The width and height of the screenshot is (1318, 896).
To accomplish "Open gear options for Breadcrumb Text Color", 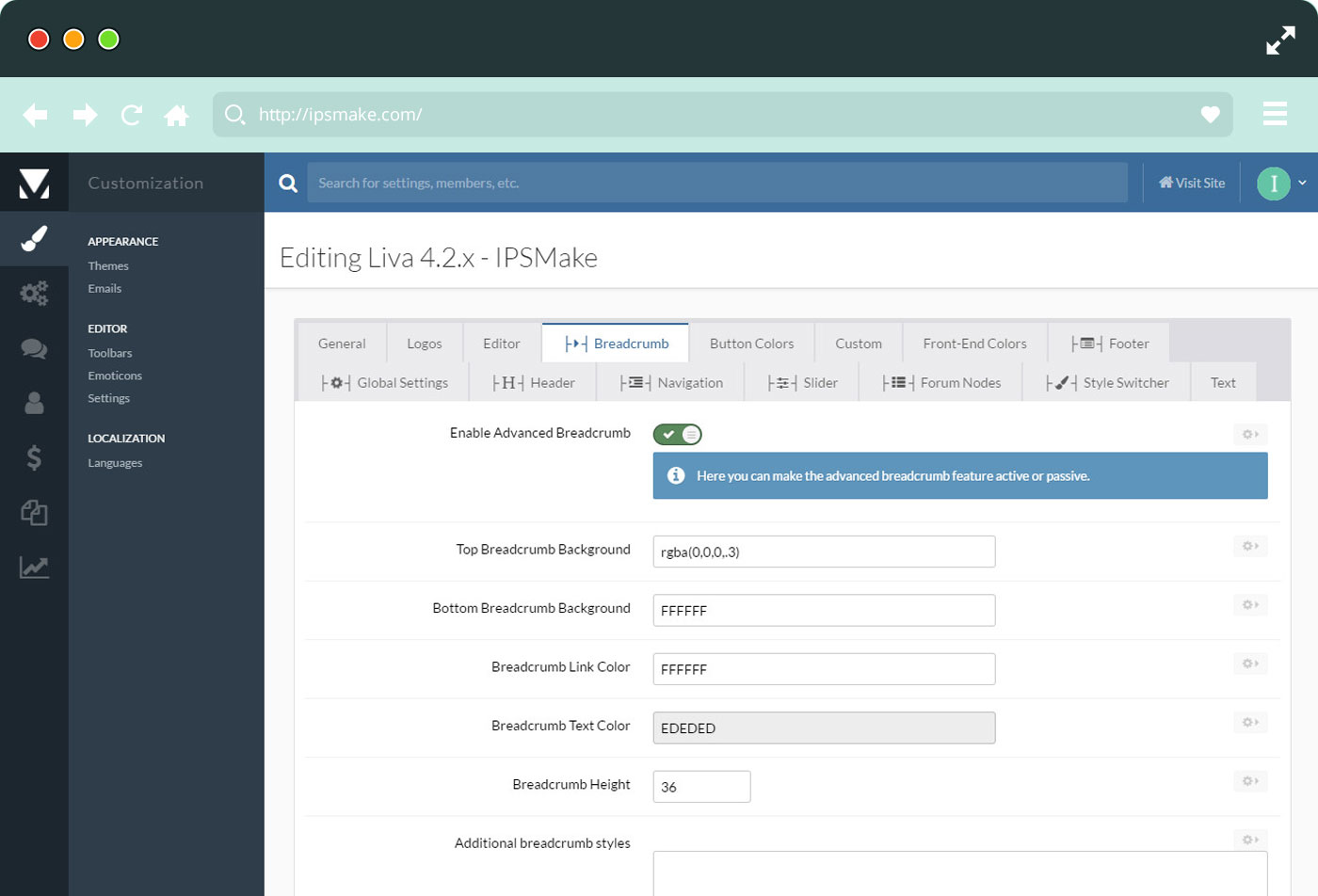I will [x=1250, y=722].
